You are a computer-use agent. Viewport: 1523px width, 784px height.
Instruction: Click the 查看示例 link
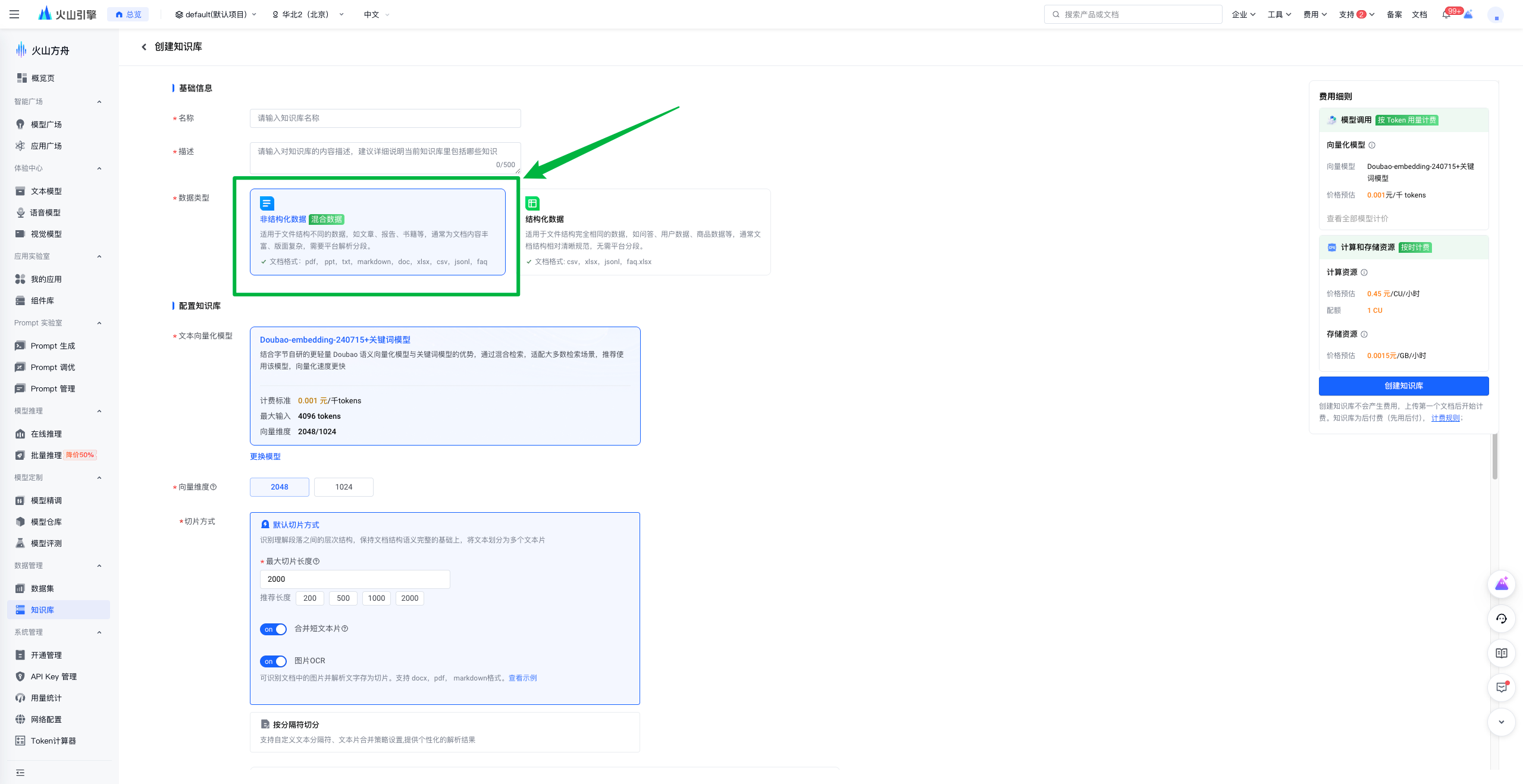click(523, 678)
